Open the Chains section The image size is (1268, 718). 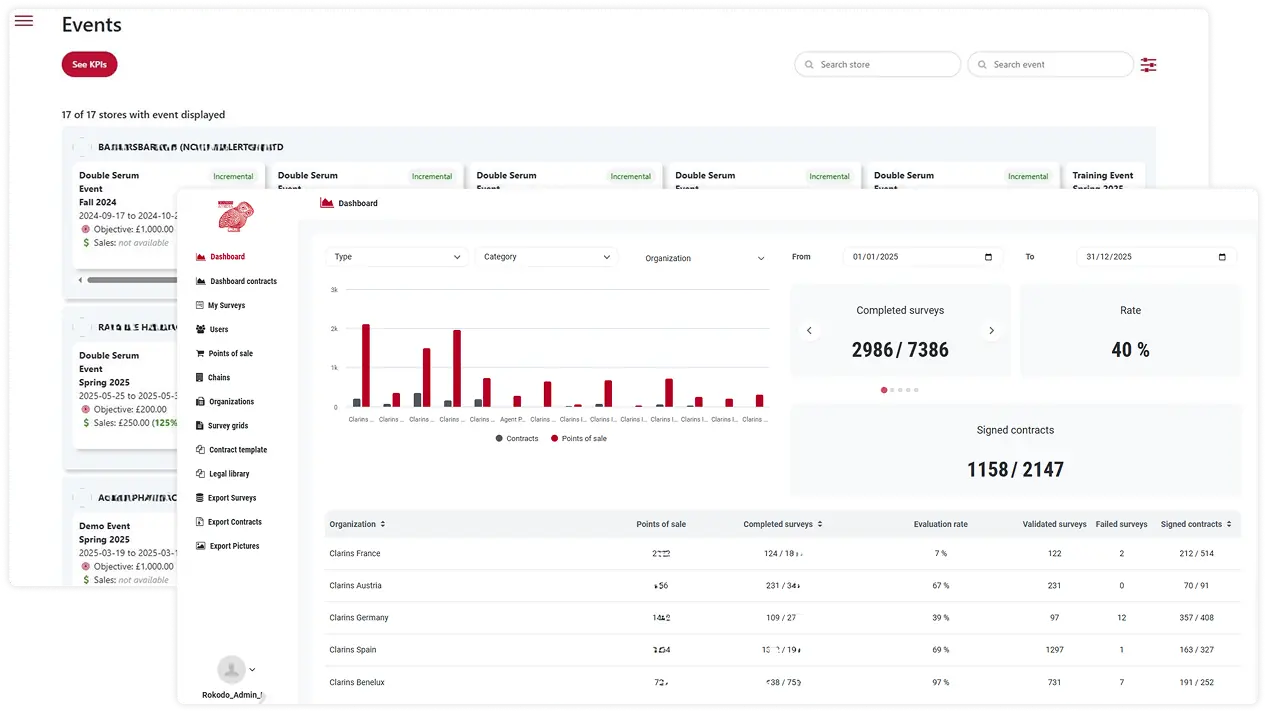(x=217, y=377)
